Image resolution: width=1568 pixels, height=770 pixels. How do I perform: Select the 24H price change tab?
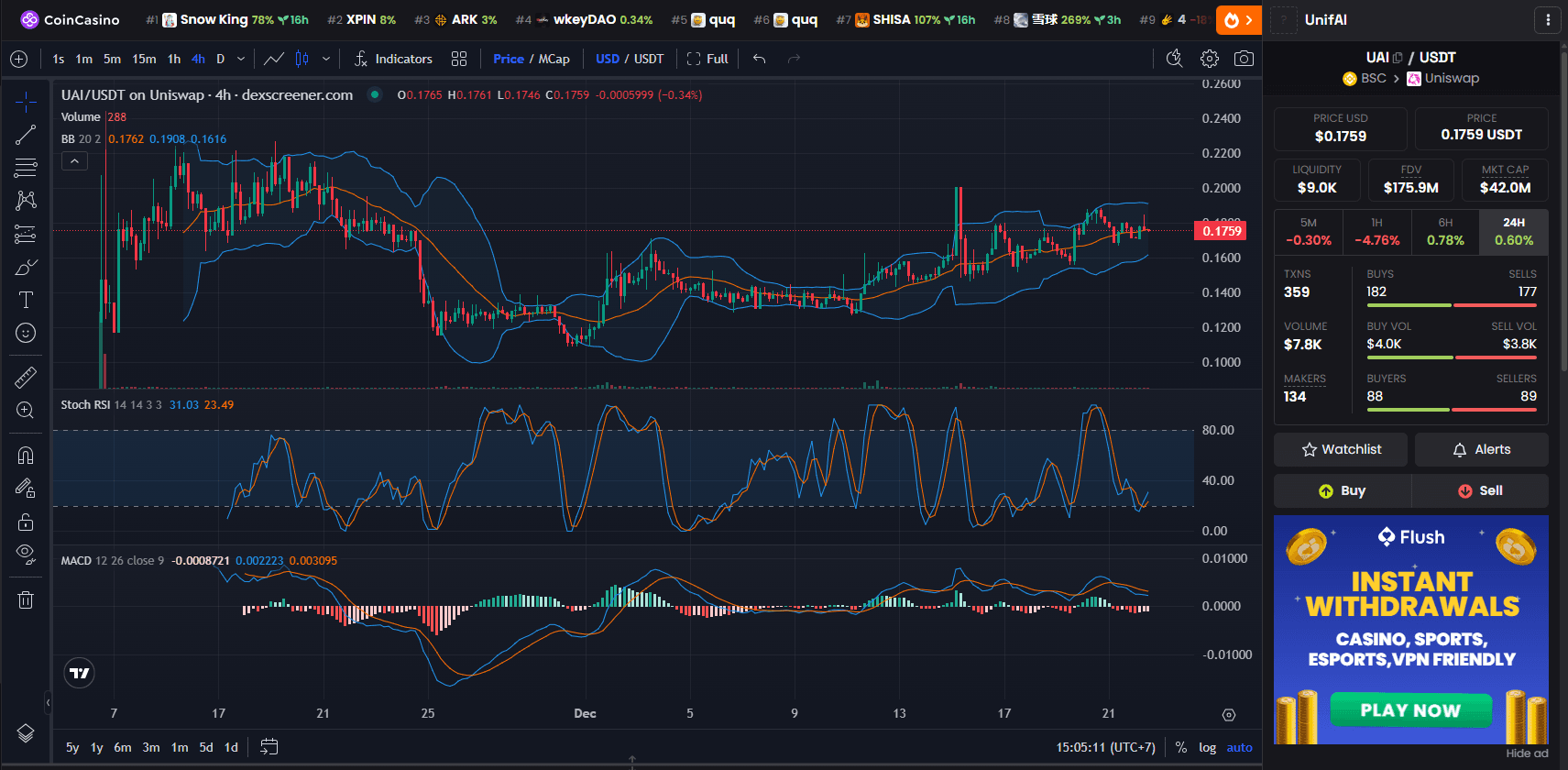tap(1514, 232)
